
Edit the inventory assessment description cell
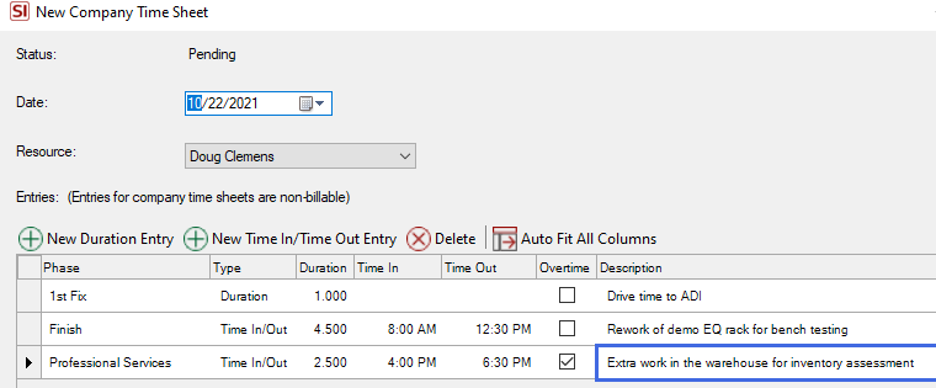[766, 362]
